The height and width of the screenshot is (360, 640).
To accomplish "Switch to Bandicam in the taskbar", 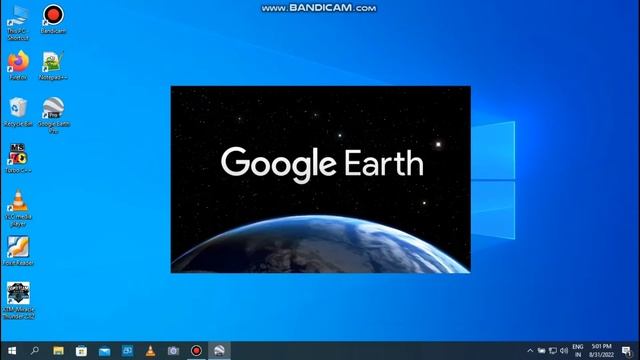I will (196, 351).
